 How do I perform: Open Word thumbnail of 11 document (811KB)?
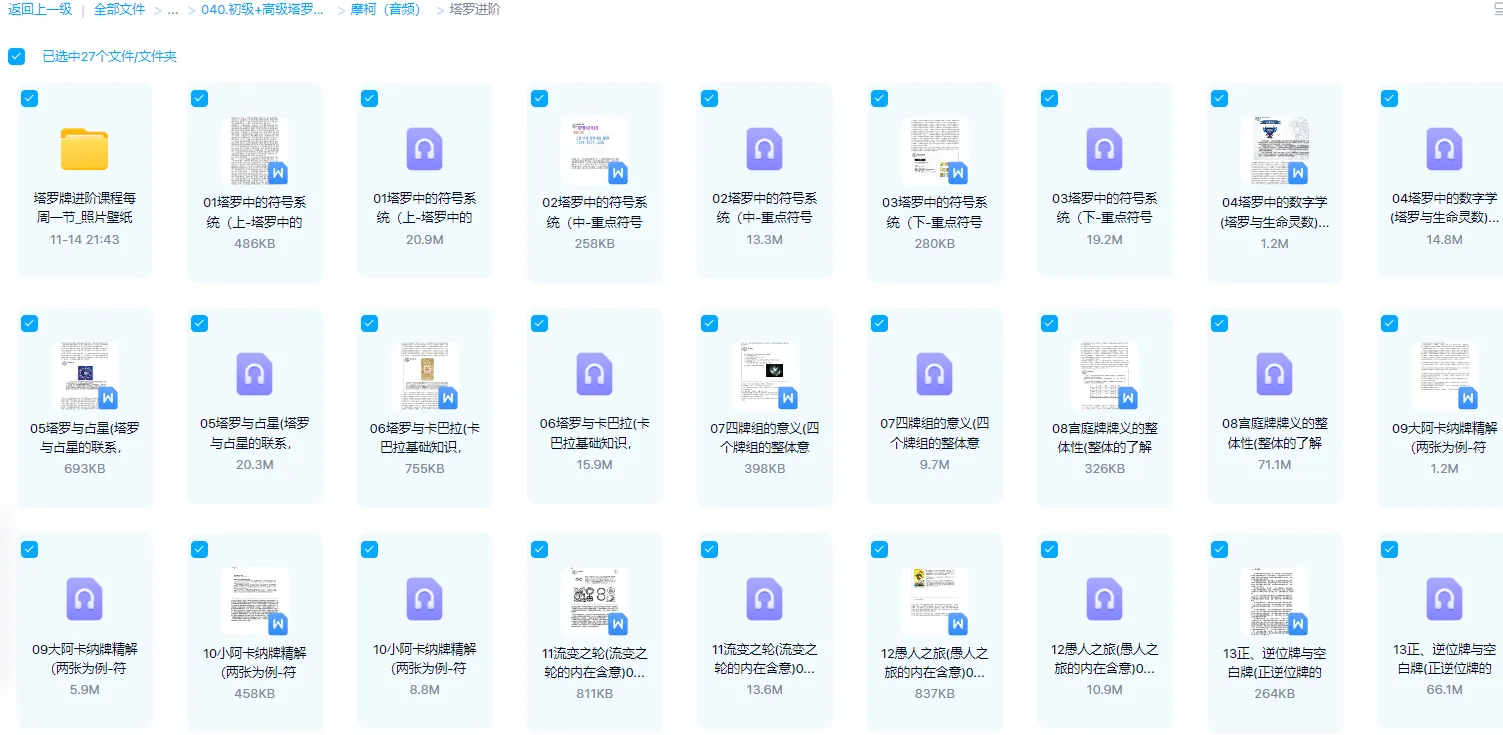[x=595, y=601]
